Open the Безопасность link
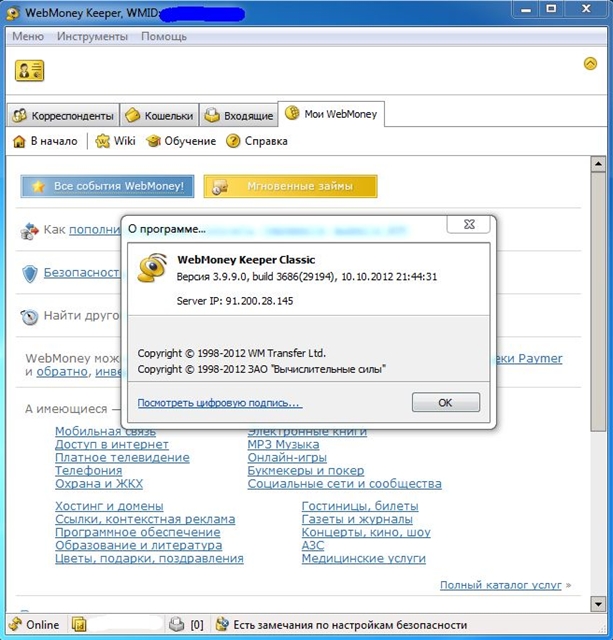 pyautogui.click(x=82, y=272)
